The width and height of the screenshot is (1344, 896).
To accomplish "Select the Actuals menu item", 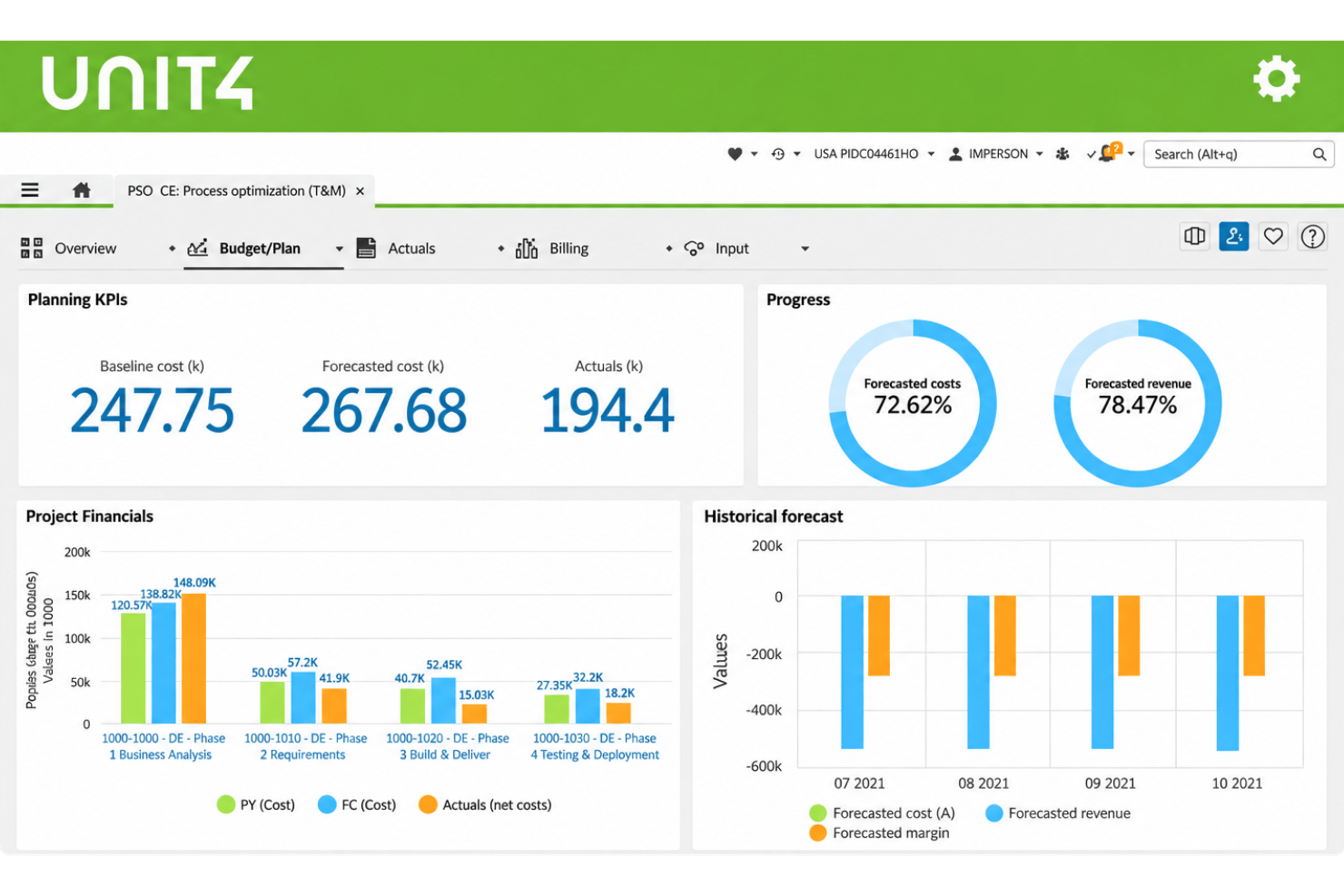I will click(x=411, y=249).
